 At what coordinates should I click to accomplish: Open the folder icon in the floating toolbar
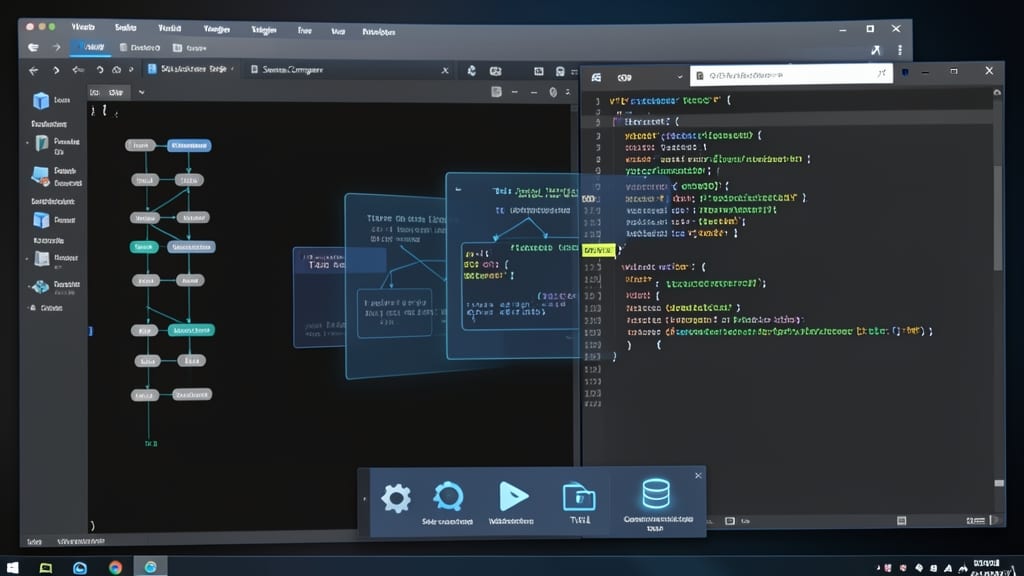(579, 497)
